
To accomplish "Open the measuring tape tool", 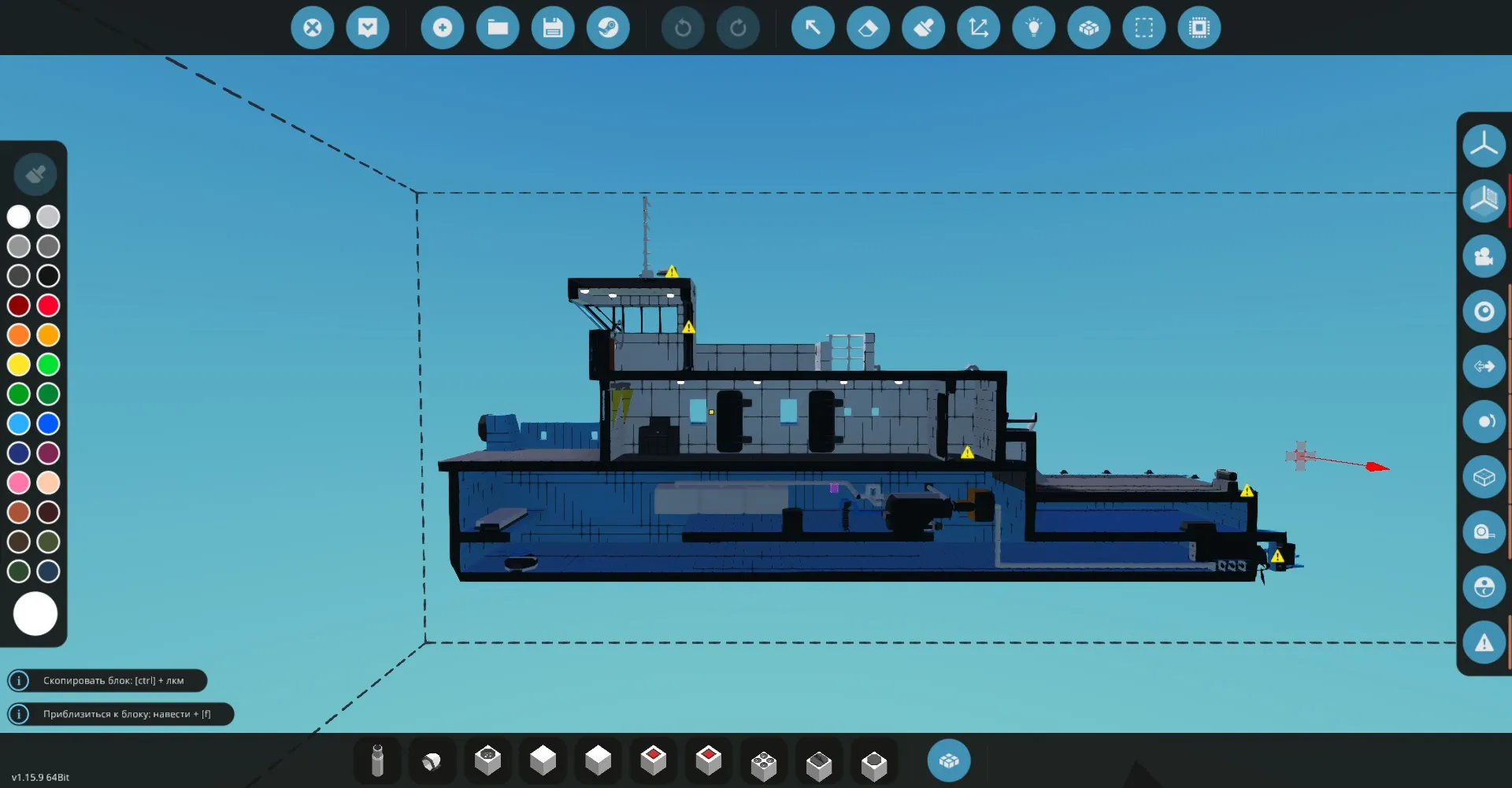I will coord(1484,532).
